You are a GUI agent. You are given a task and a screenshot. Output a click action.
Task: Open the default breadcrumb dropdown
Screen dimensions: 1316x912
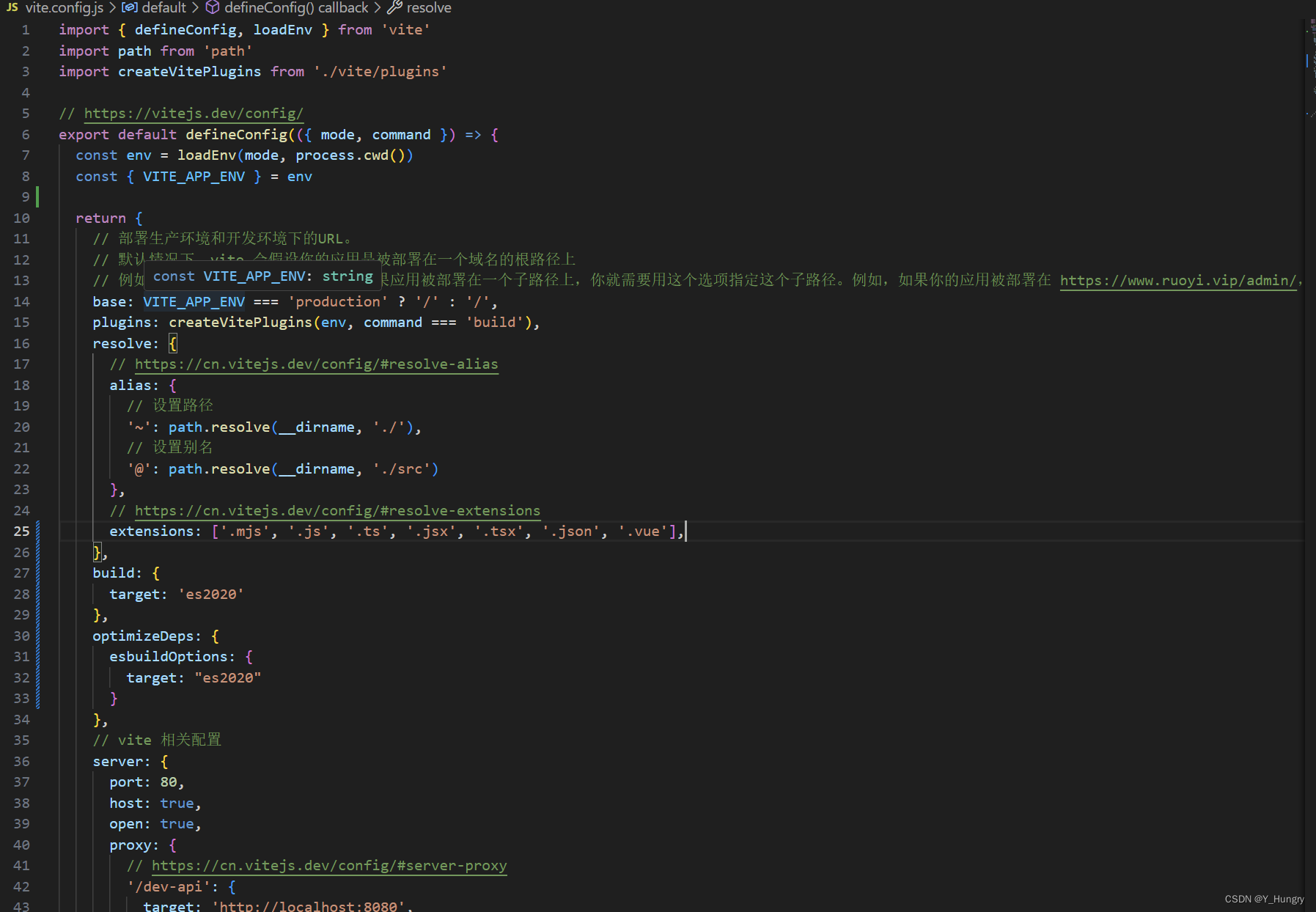pos(164,8)
